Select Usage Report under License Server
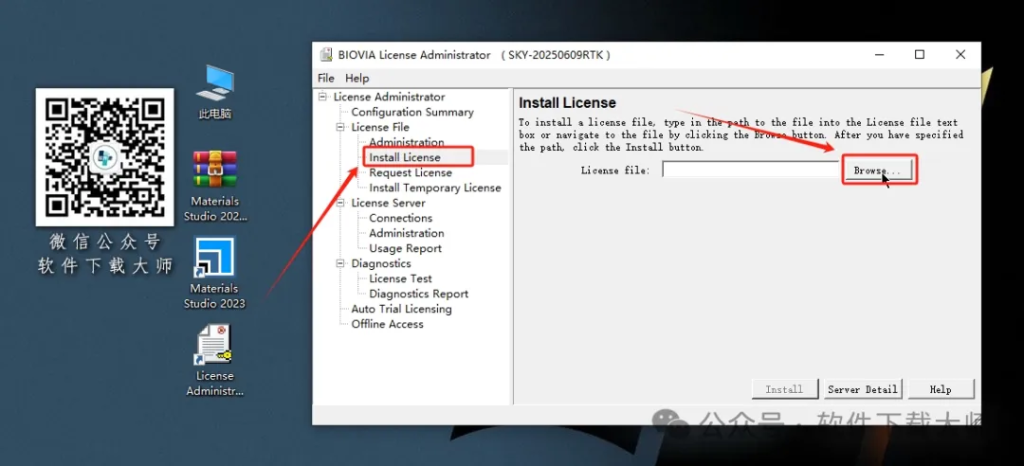 405,249
